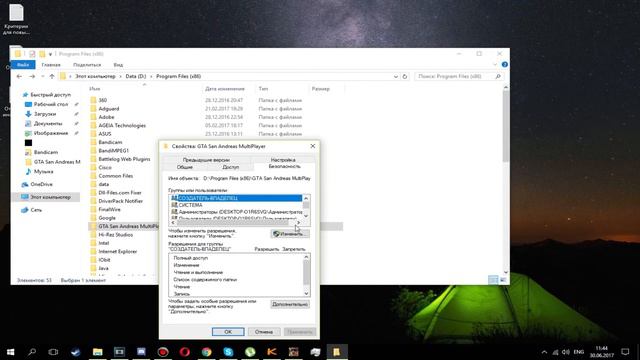This screenshot has width=640, height=360.
Task: Open the Windows Start menu
Action: point(10,351)
